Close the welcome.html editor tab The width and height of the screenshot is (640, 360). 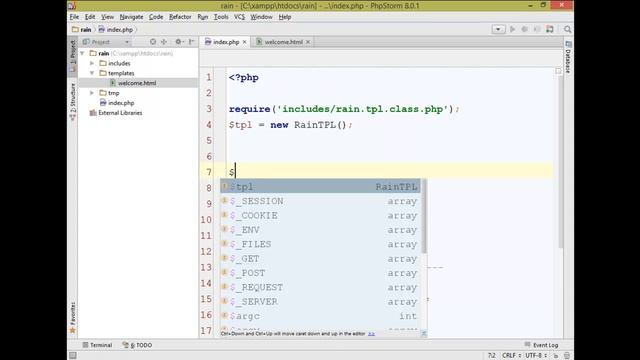pyautogui.click(x=308, y=42)
